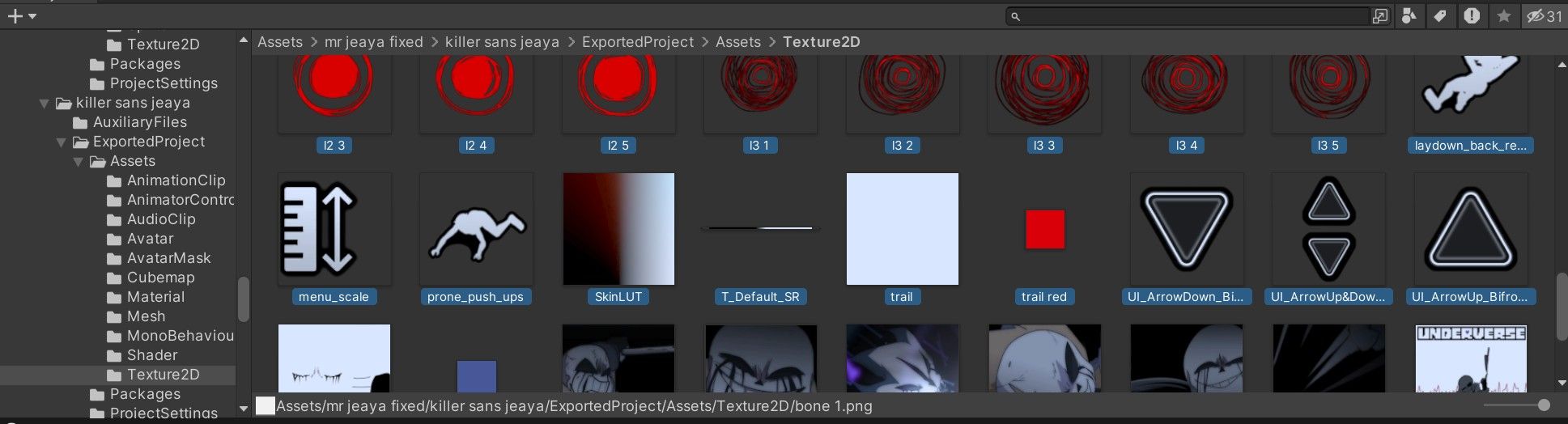This screenshot has height=424, width=1568.
Task: Click the folder tree scroll-up arrow
Action: (243, 40)
